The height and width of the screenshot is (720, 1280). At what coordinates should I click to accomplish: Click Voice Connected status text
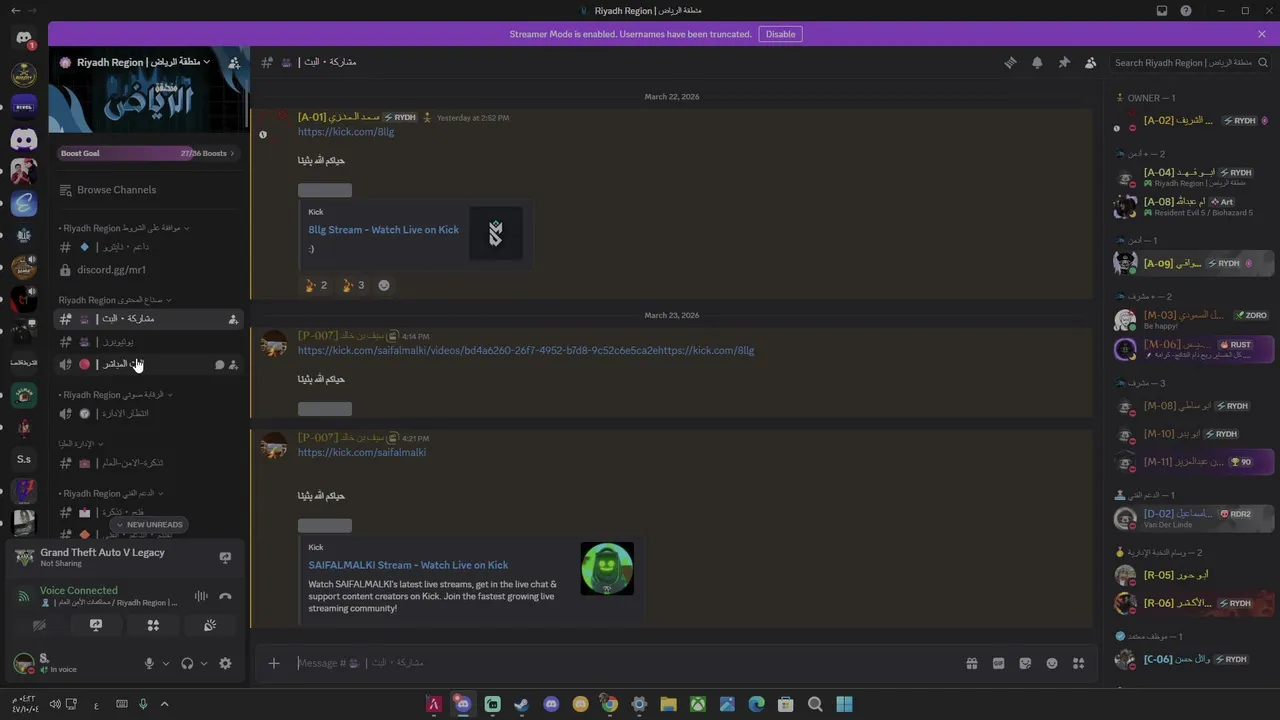(x=78, y=591)
